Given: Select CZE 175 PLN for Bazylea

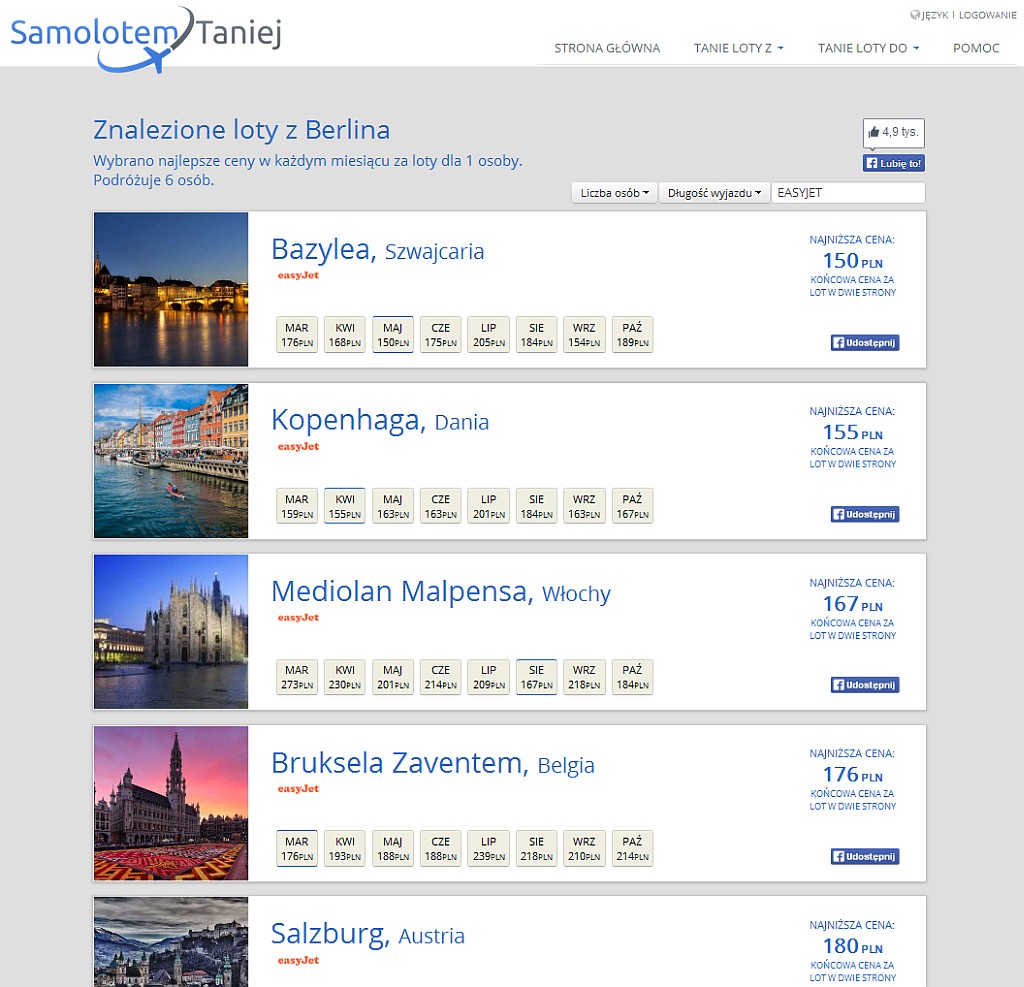Looking at the screenshot, I should point(441,334).
